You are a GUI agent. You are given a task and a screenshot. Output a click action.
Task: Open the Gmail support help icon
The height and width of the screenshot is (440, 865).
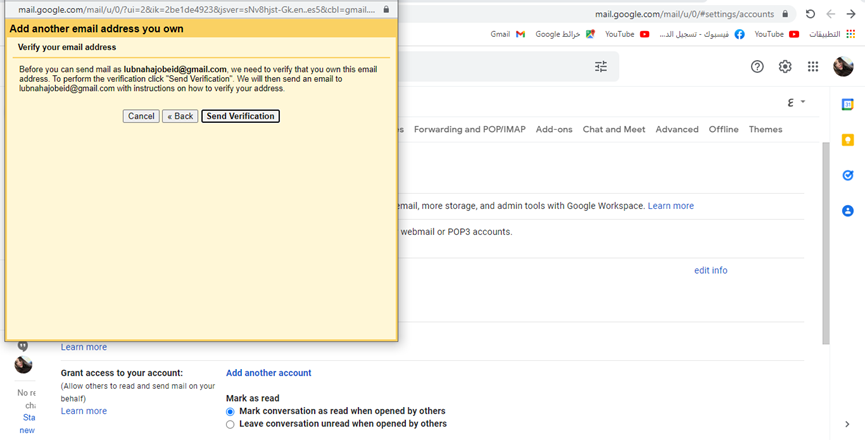point(757,67)
